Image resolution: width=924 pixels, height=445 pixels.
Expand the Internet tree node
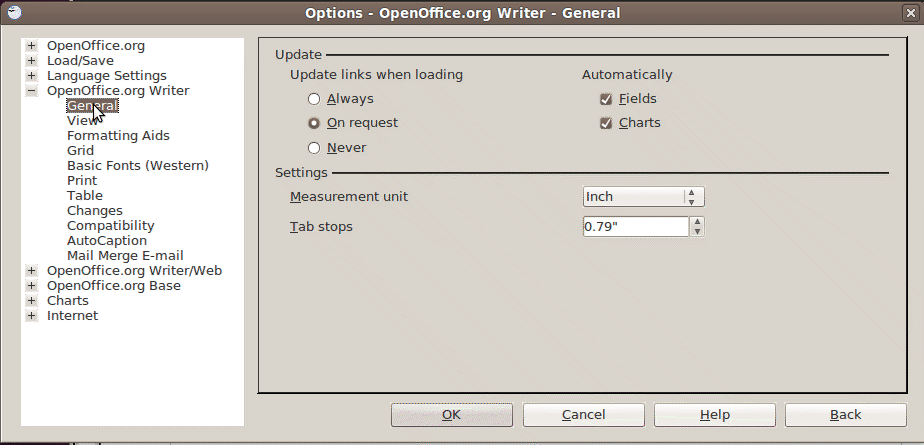click(32, 316)
